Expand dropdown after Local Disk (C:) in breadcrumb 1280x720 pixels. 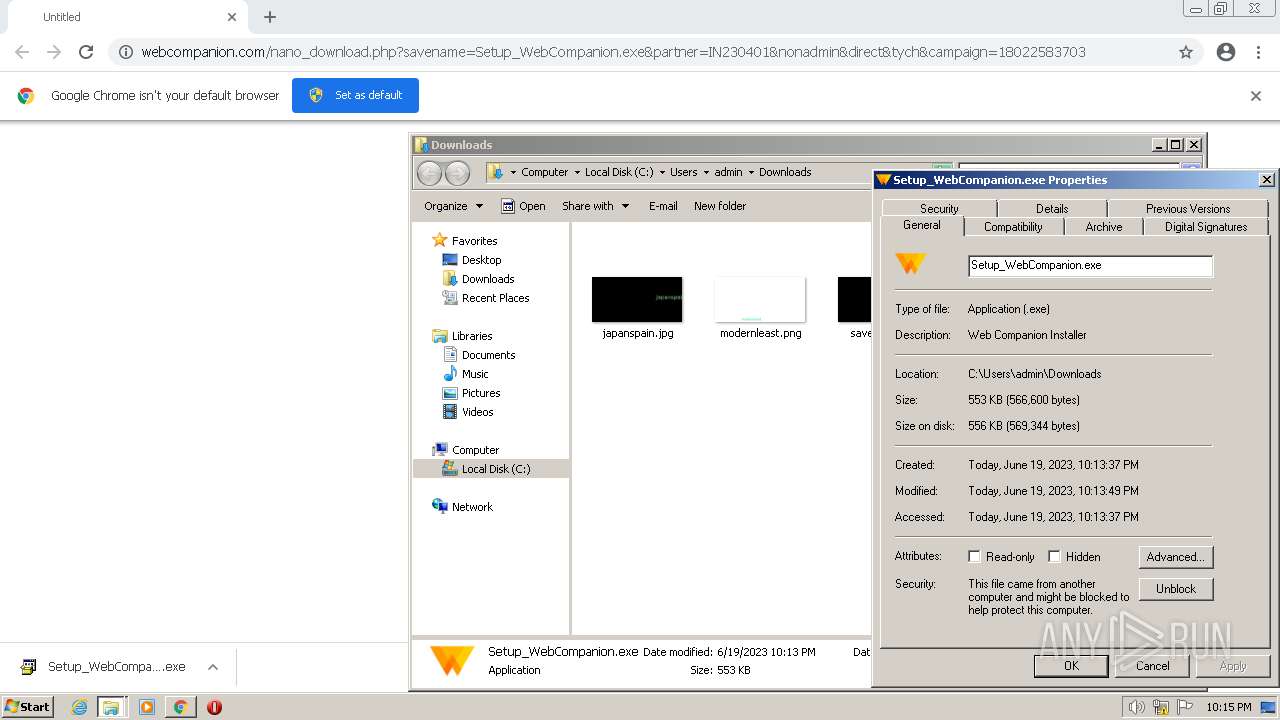point(662,172)
